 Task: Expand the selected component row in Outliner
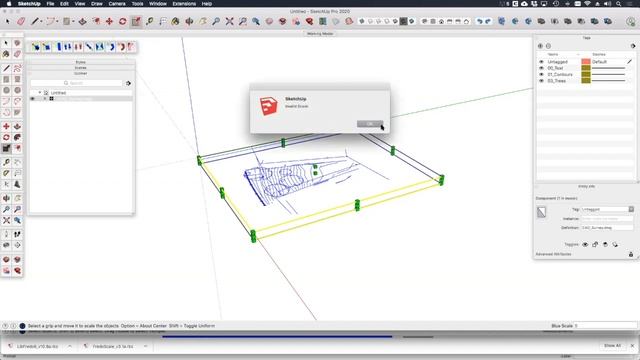(x=45, y=99)
